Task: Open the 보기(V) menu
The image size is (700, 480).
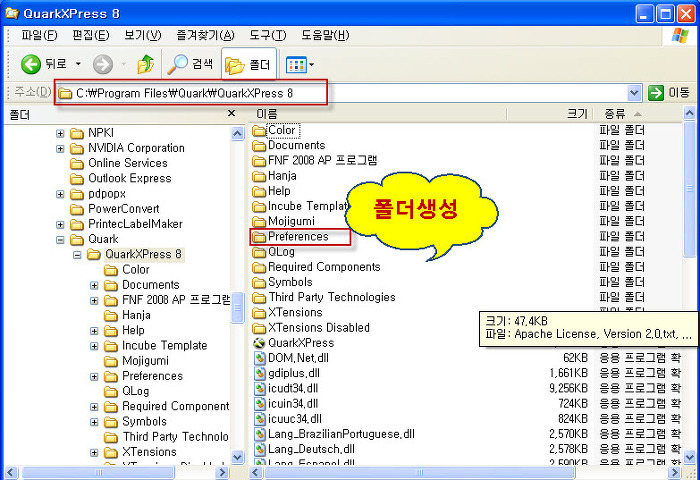Action: 143,35
